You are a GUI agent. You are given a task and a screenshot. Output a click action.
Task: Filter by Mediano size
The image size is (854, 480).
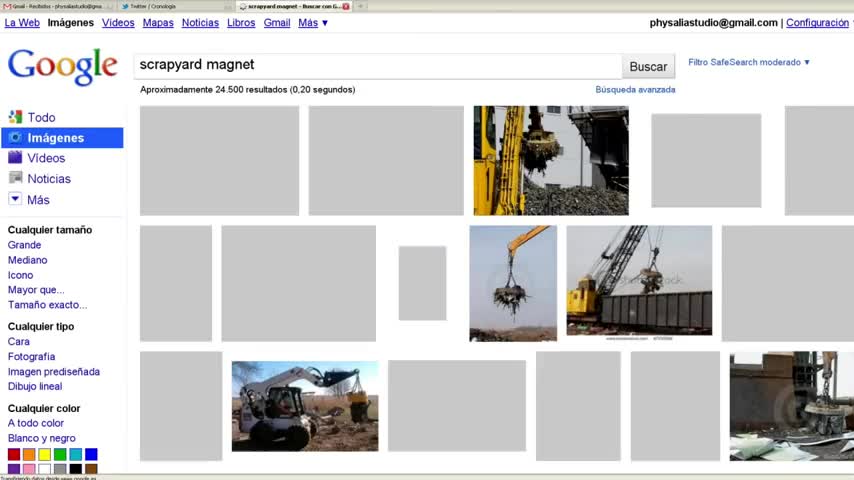[27, 260]
